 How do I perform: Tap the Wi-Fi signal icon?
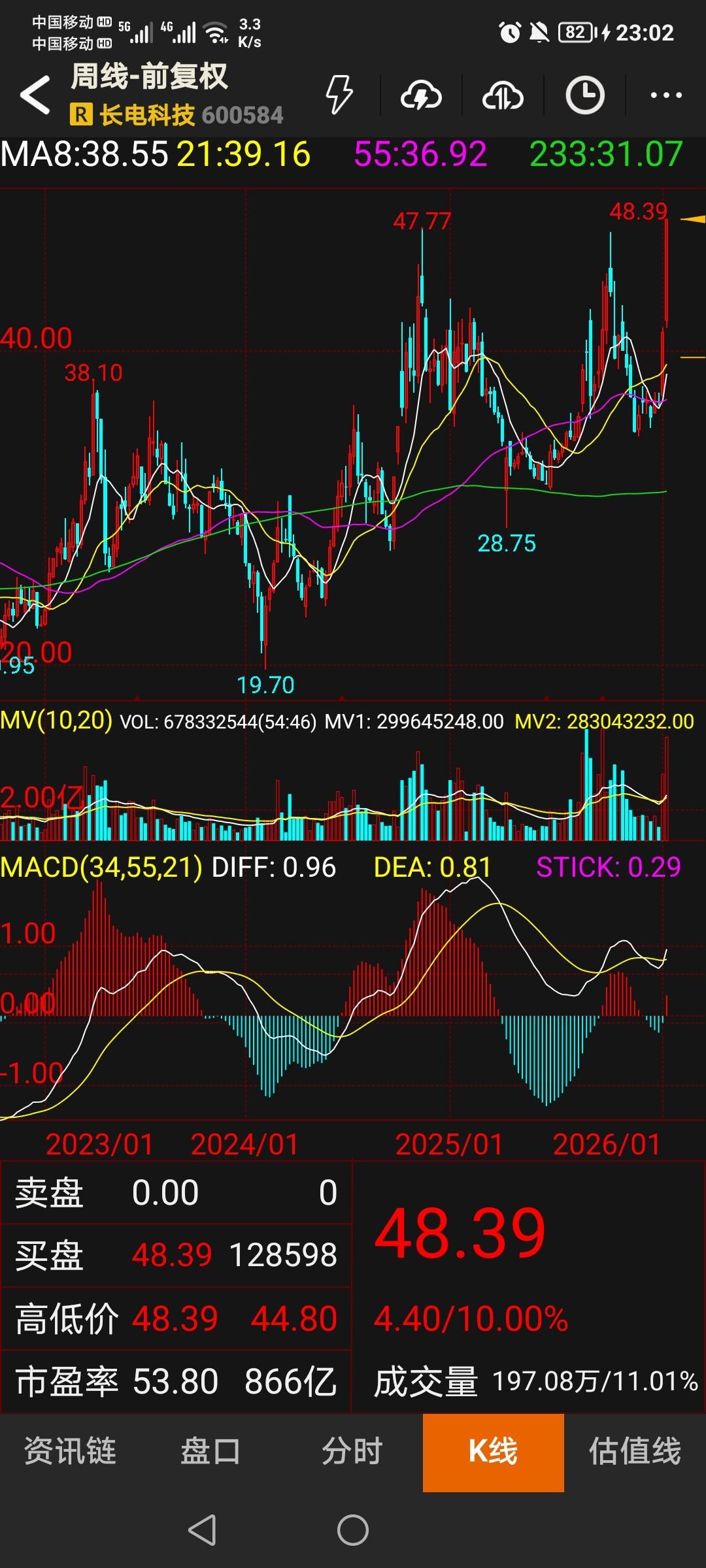(x=216, y=32)
